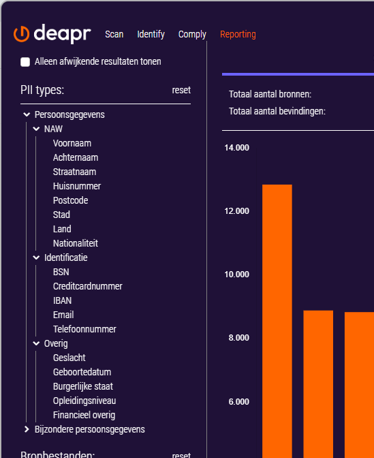Enable 'Alleen afwijkende resultaten tonen' checkbox
This screenshot has width=374, height=458.
(x=25, y=62)
